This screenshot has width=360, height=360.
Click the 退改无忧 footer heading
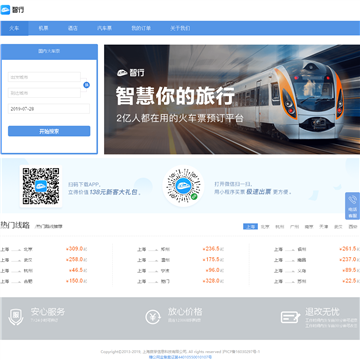322,312
